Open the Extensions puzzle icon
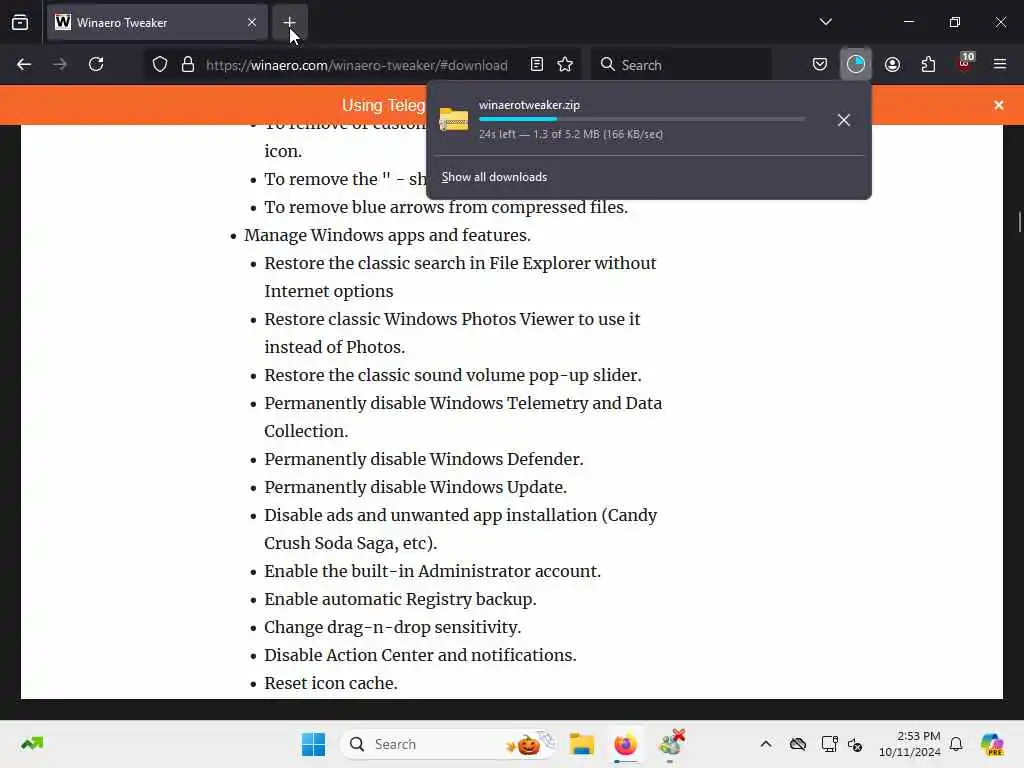The image size is (1024, 768). click(929, 64)
